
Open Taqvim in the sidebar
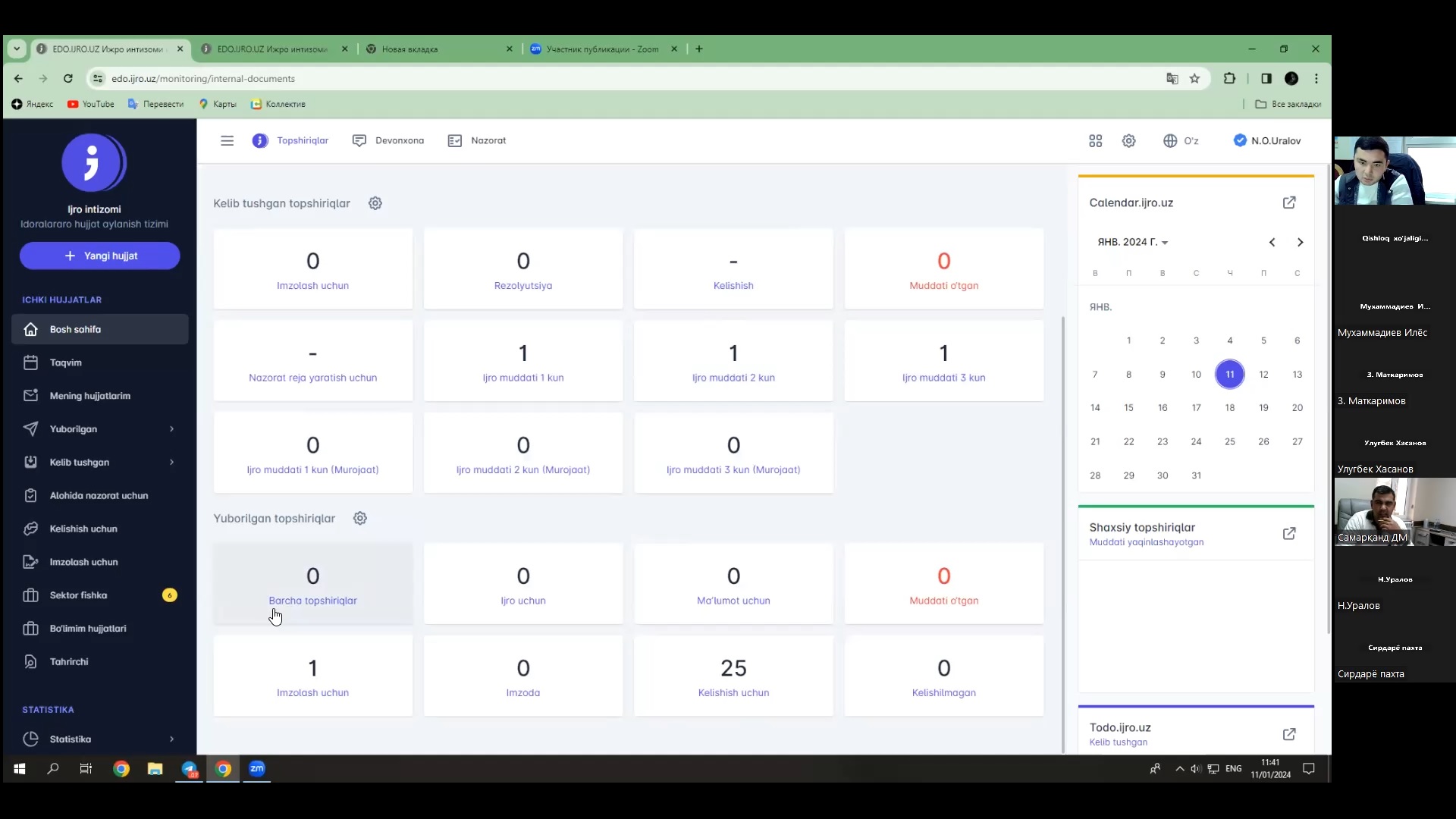point(66,362)
